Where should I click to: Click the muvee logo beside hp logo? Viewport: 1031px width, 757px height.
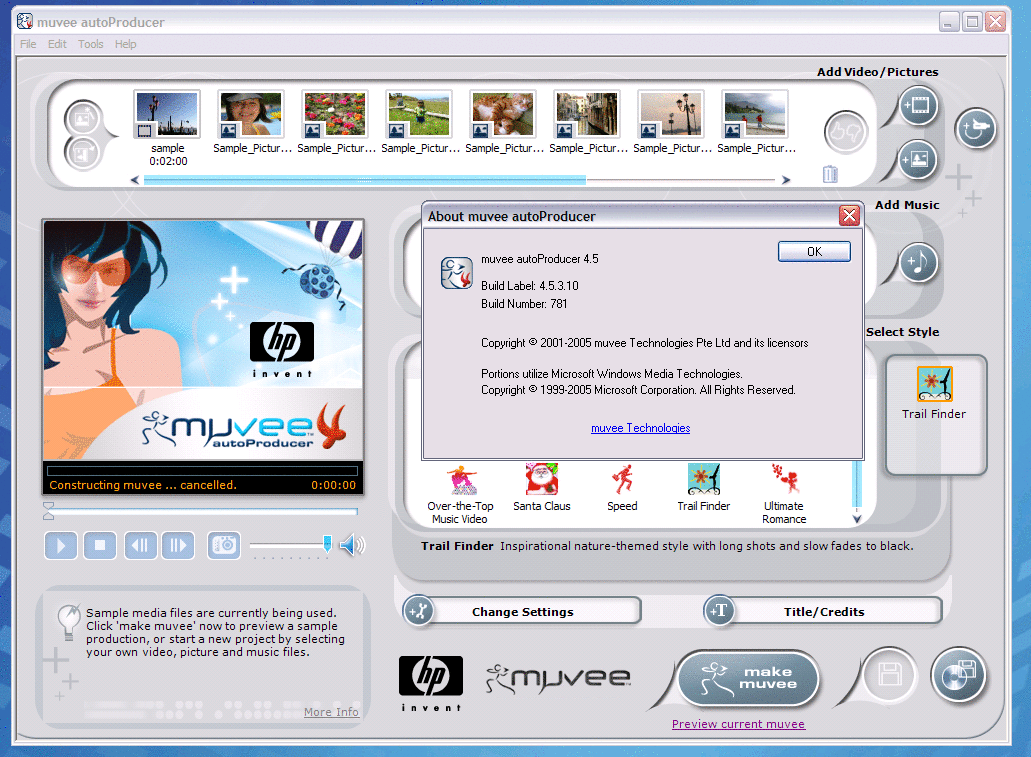[x=558, y=679]
